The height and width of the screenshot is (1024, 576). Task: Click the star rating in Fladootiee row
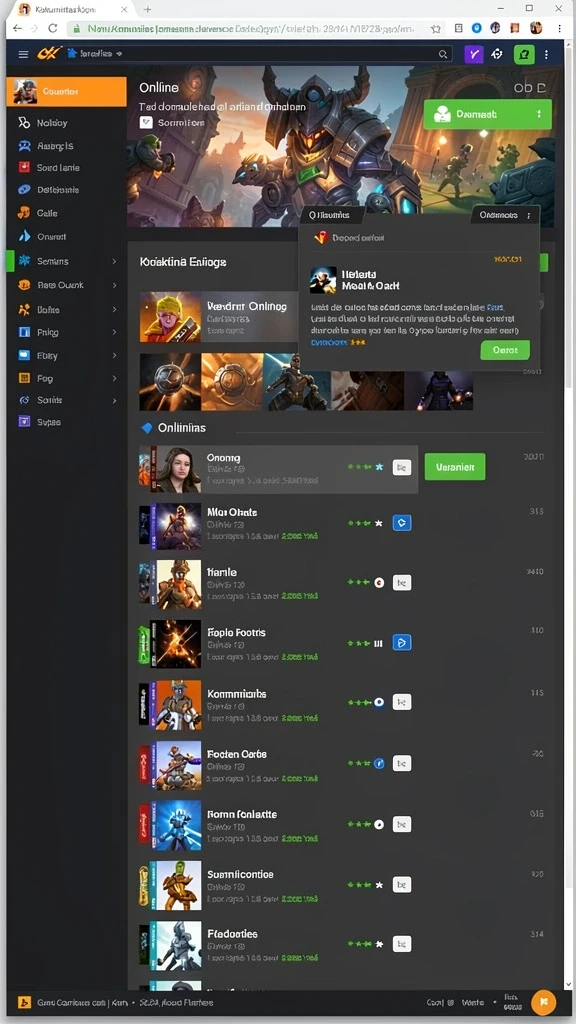coord(365,944)
